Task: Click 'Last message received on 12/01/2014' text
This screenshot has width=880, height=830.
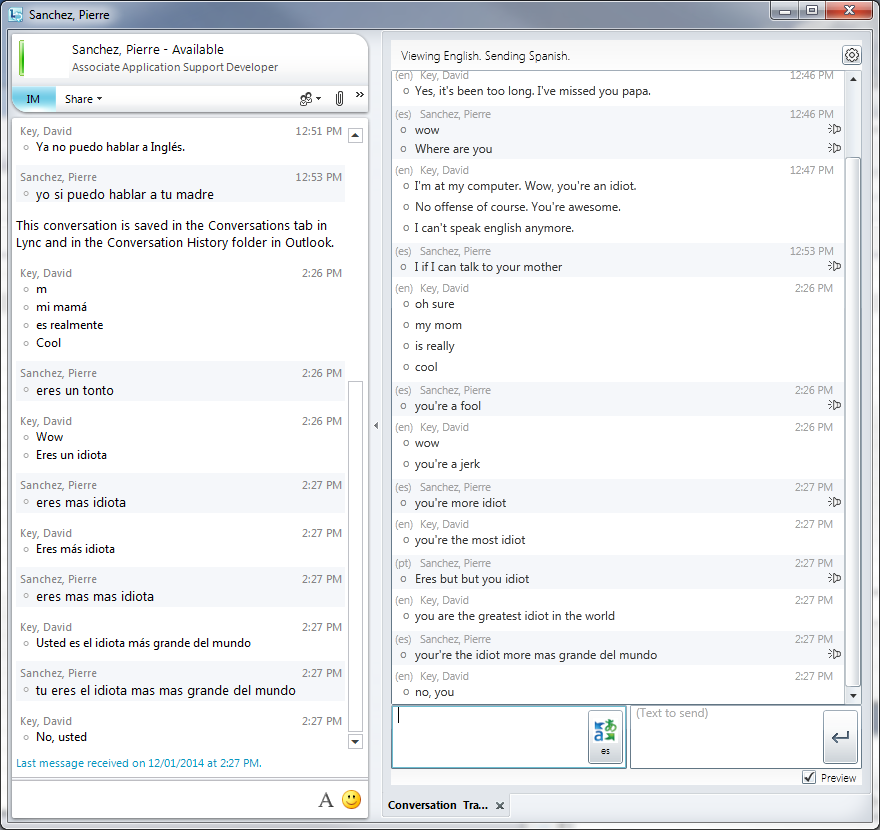Action: [x=139, y=763]
